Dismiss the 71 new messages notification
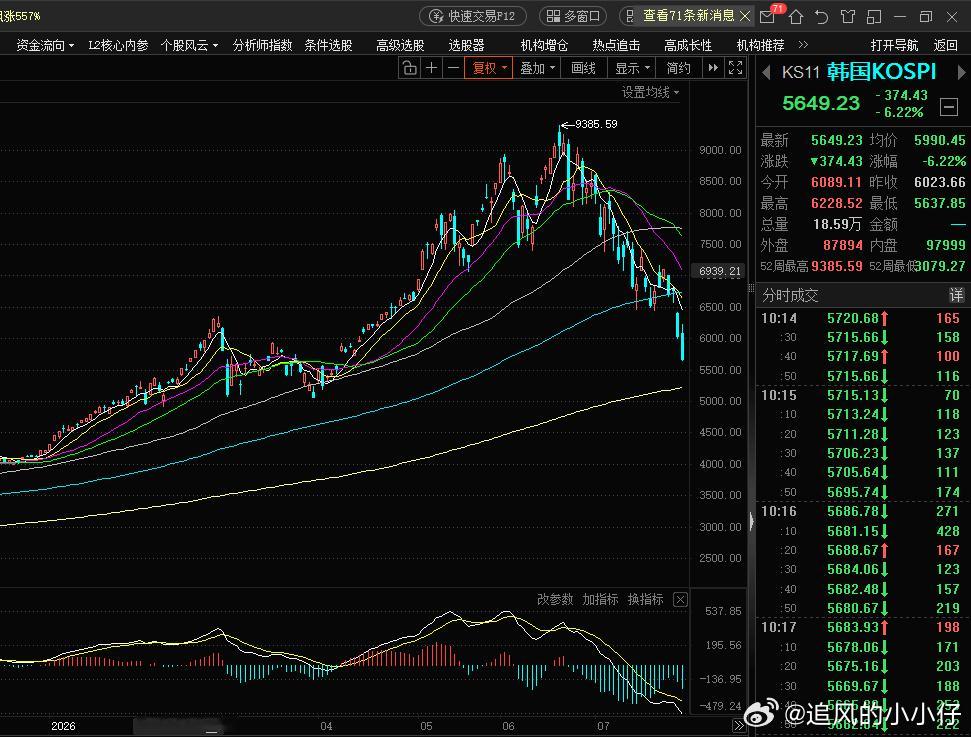The width and height of the screenshot is (971, 737). [745, 16]
